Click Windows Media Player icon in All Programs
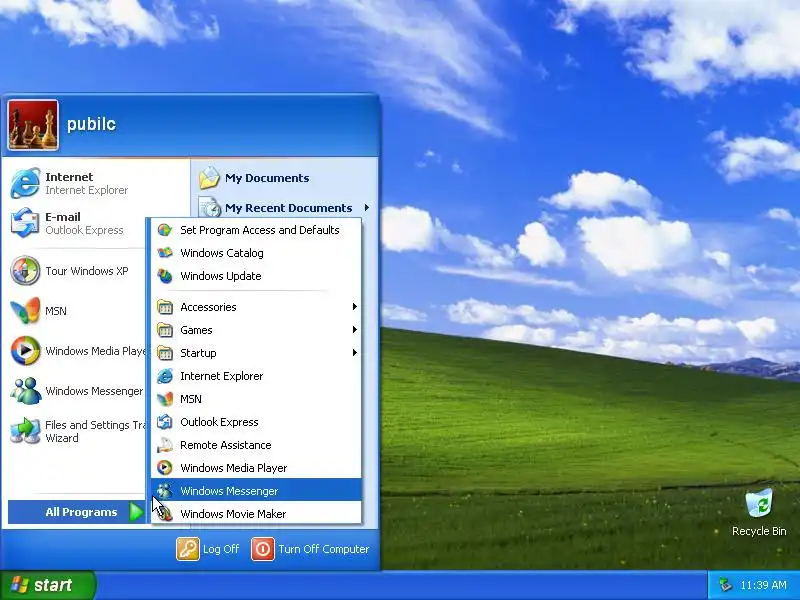Screen dimensions: 800x600 pyautogui.click(x=165, y=468)
